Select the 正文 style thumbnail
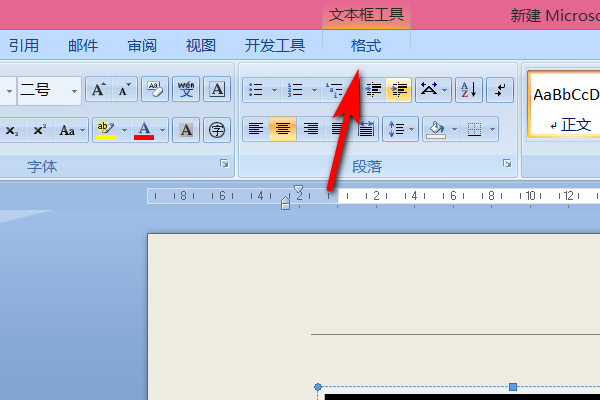The height and width of the screenshot is (400, 600). pos(566,104)
